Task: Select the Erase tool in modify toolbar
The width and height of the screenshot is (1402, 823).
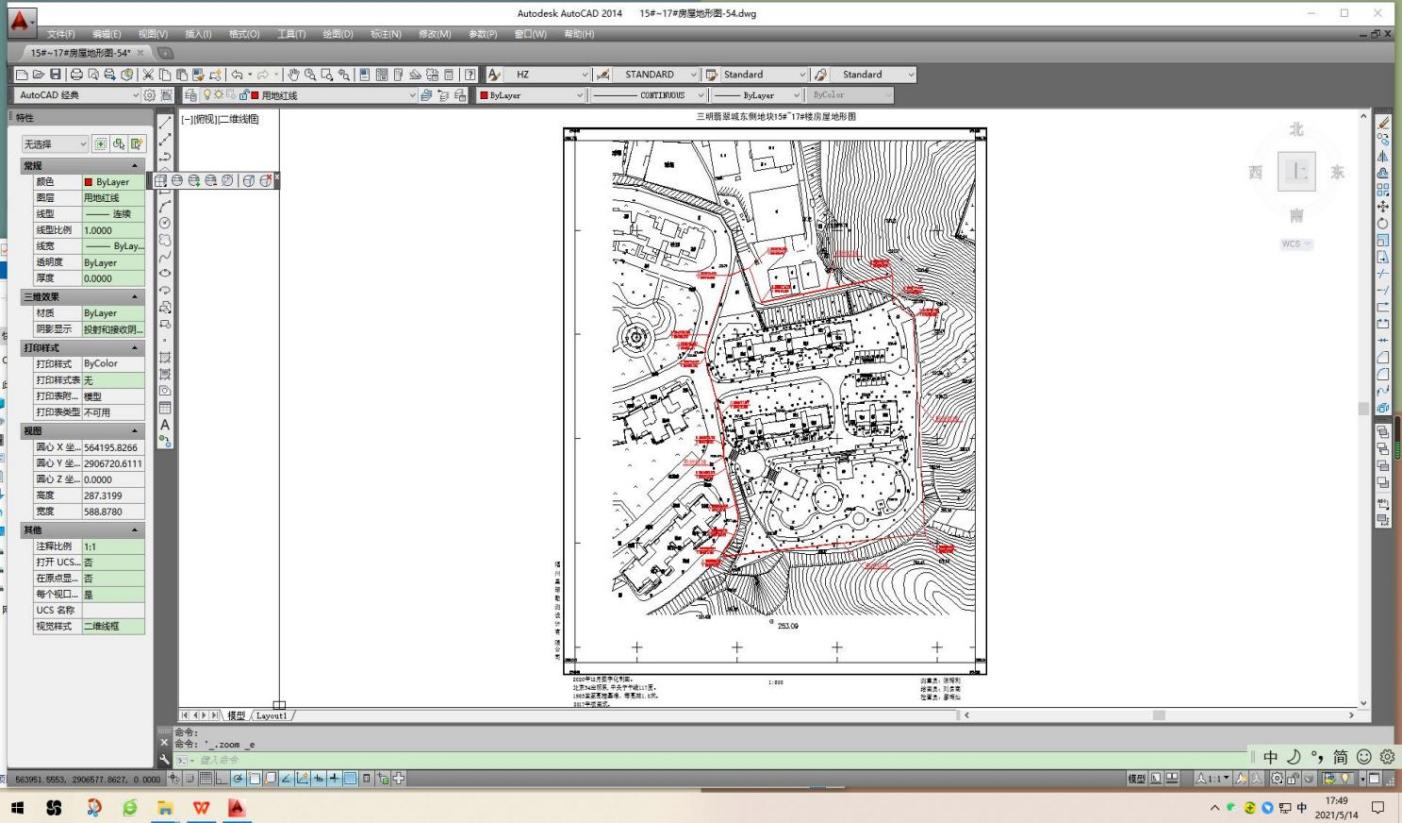Action: [1384, 122]
